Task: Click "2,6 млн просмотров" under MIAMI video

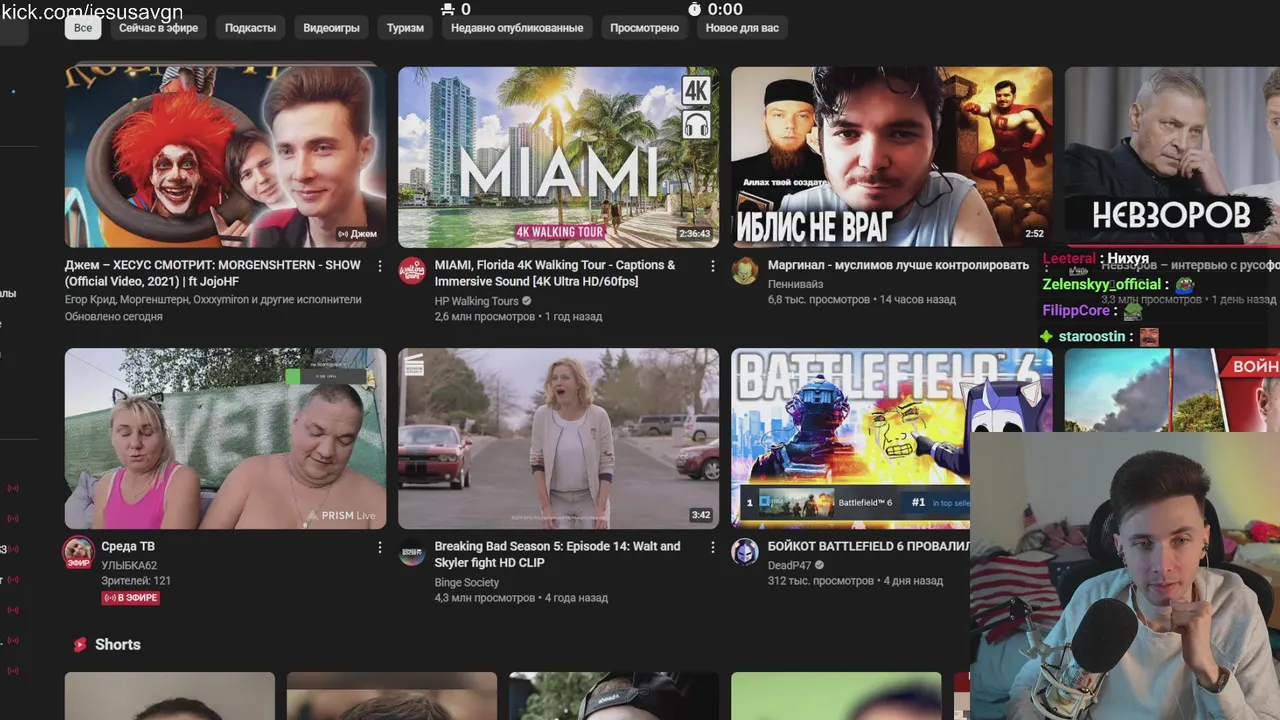Action: coord(484,316)
